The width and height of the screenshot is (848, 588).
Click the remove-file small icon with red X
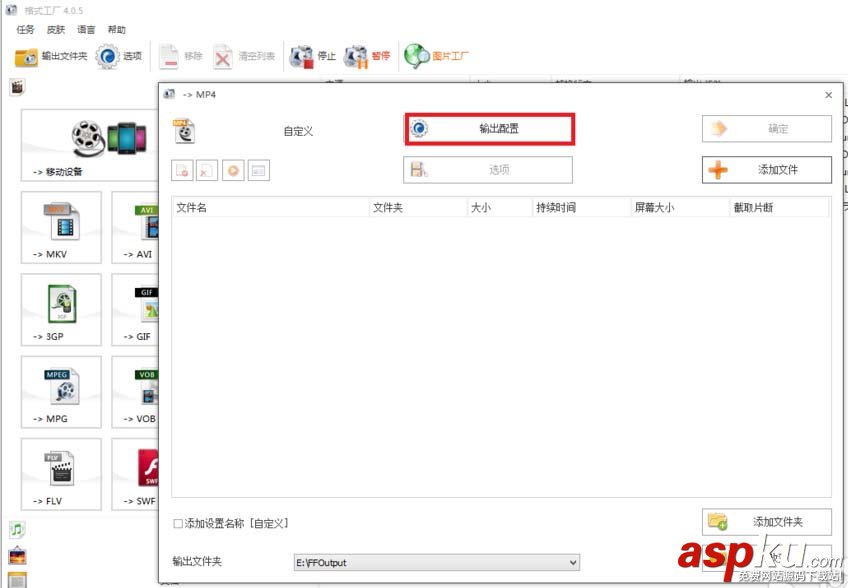[x=207, y=170]
